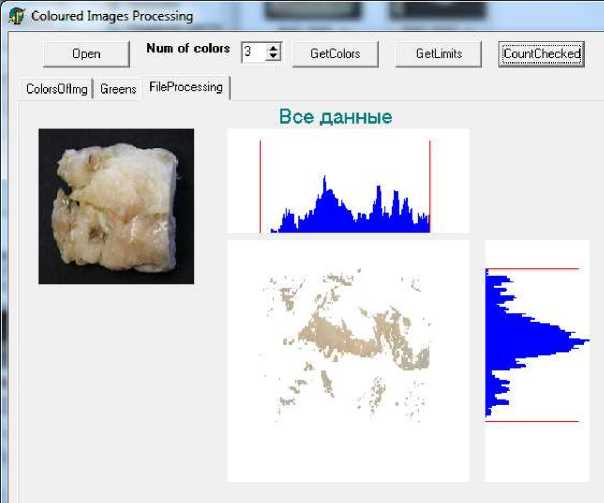Click the vertical blue histogram on right
604x503 pixels.
[x=537, y=360]
